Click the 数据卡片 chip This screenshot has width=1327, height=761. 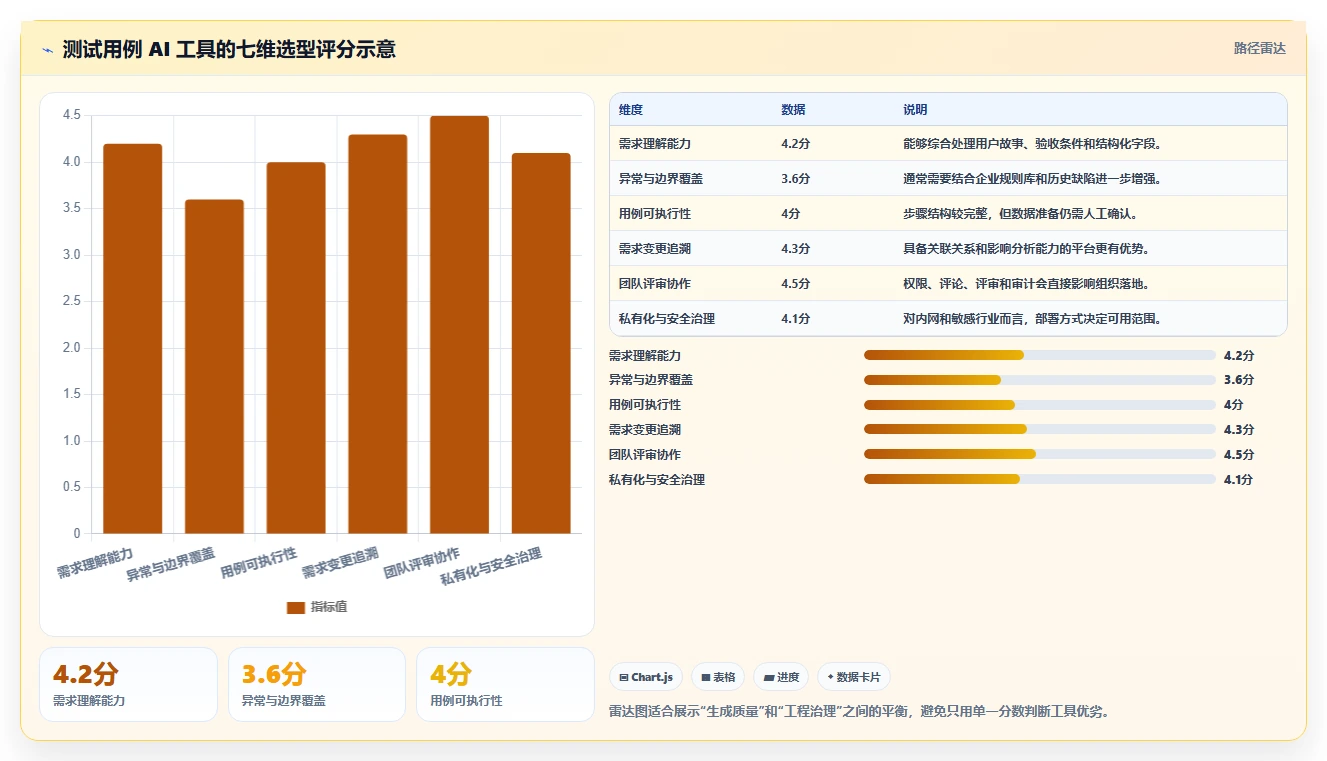click(854, 677)
